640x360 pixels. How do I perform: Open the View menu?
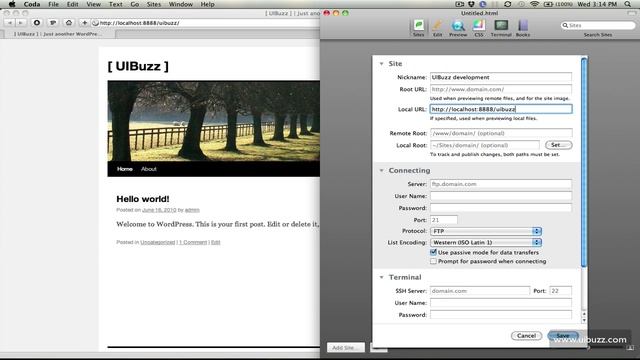pos(93,4)
